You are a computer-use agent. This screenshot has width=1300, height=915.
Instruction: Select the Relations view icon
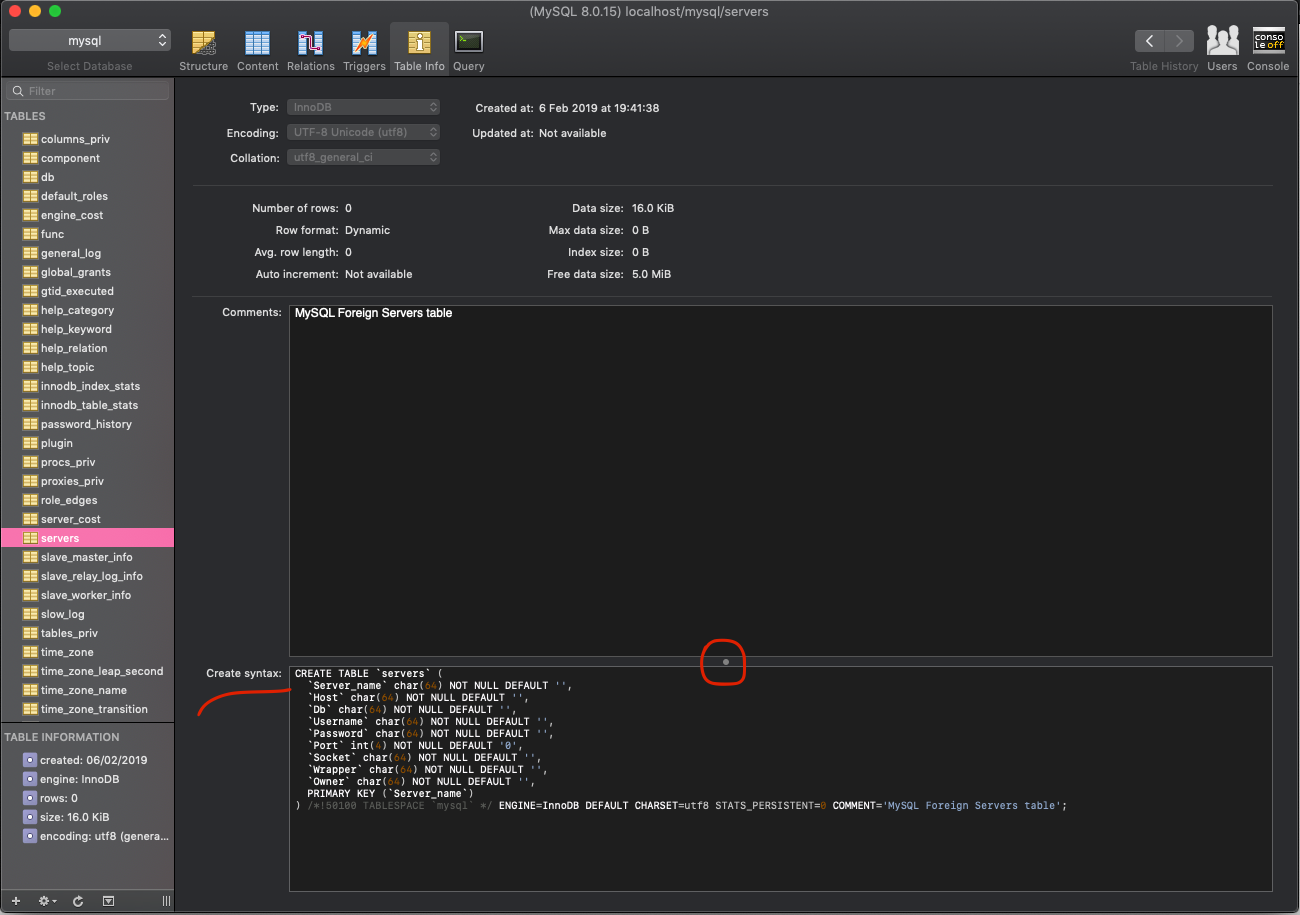tap(310, 47)
